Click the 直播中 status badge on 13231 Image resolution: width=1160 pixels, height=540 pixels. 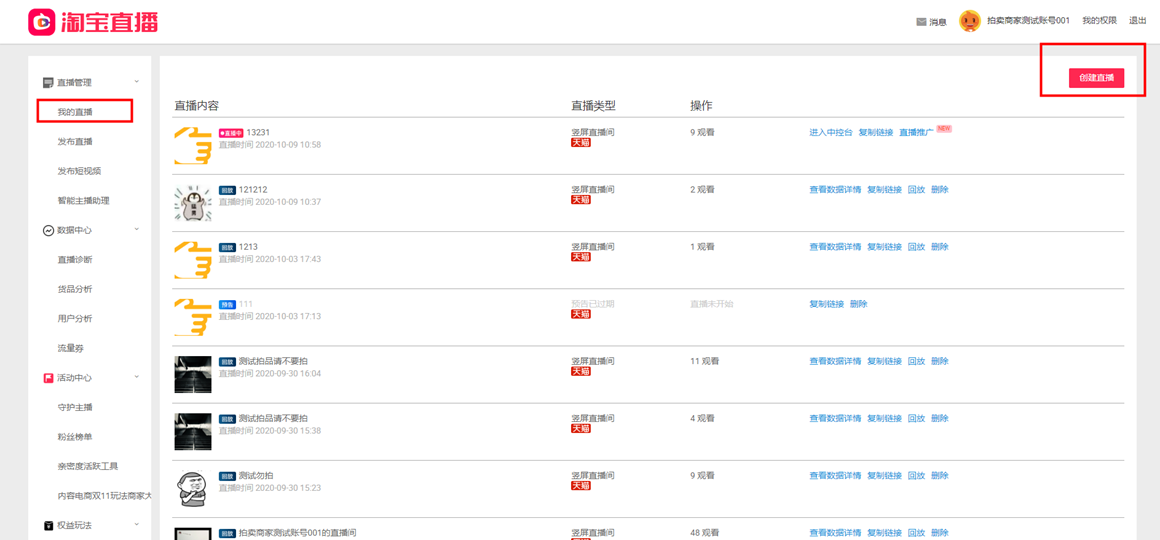(x=231, y=132)
